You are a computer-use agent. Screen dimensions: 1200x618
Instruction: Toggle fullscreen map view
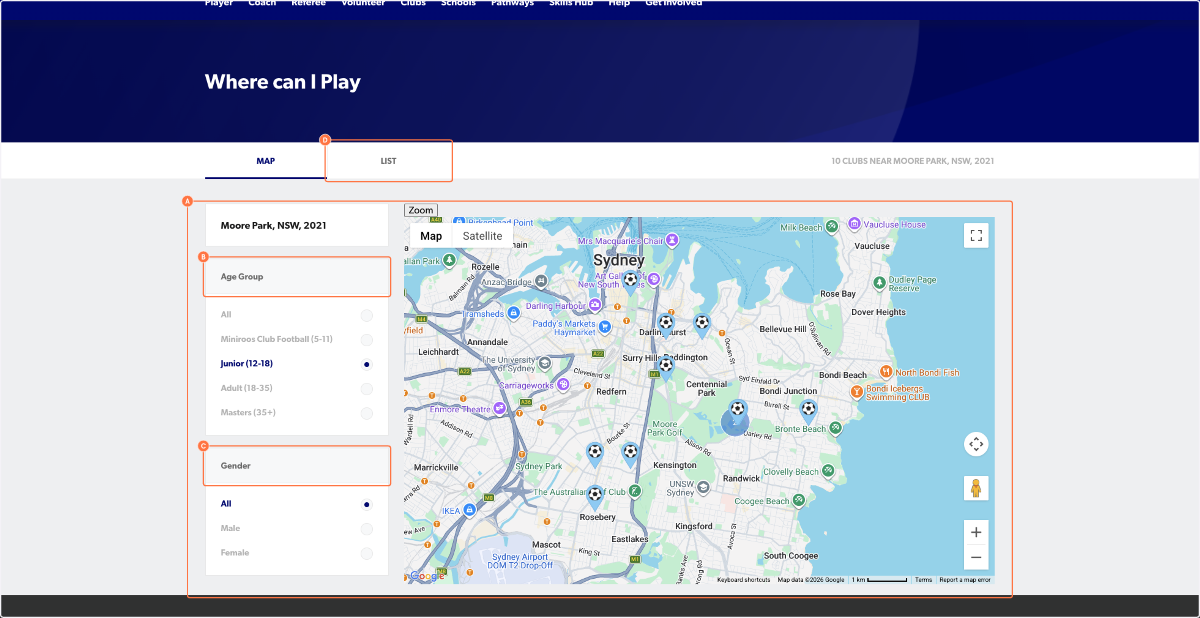click(977, 236)
